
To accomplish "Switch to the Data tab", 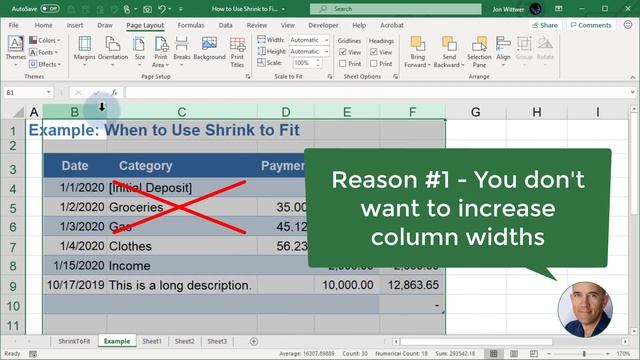I will tap(225, 25).
